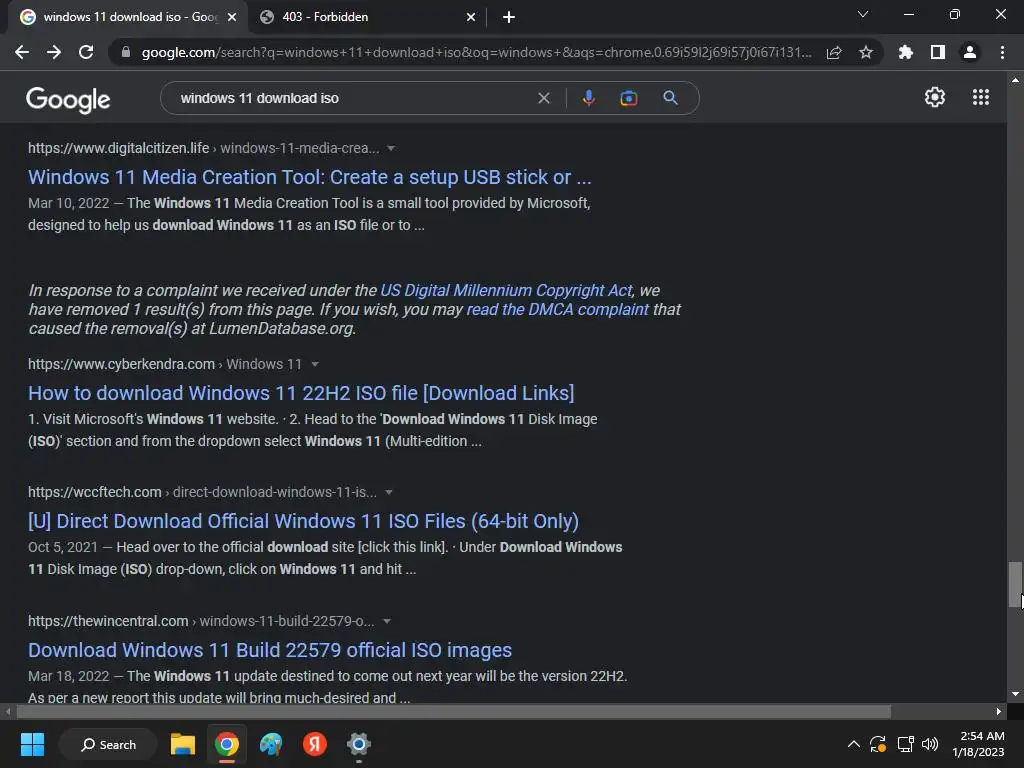Open a new browser tab
This screenshot has height=768, width=1024.
point(509,18)
